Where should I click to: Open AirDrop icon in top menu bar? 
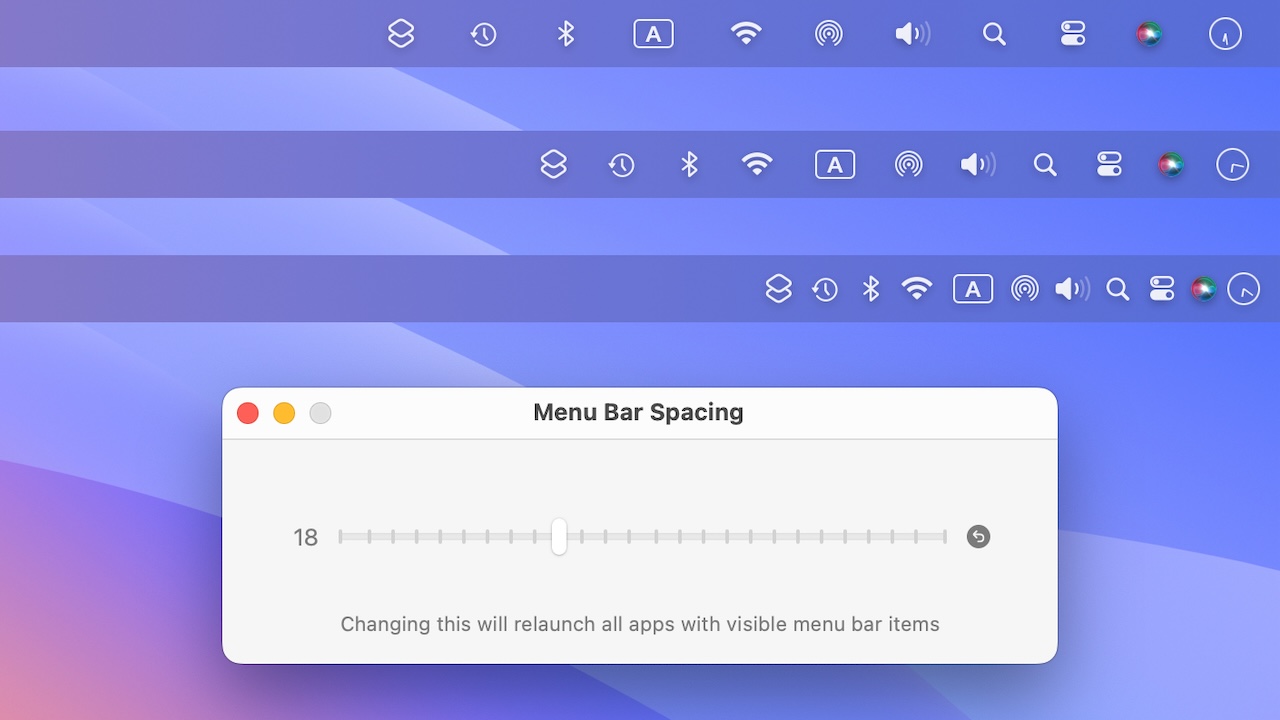[828, 34]
